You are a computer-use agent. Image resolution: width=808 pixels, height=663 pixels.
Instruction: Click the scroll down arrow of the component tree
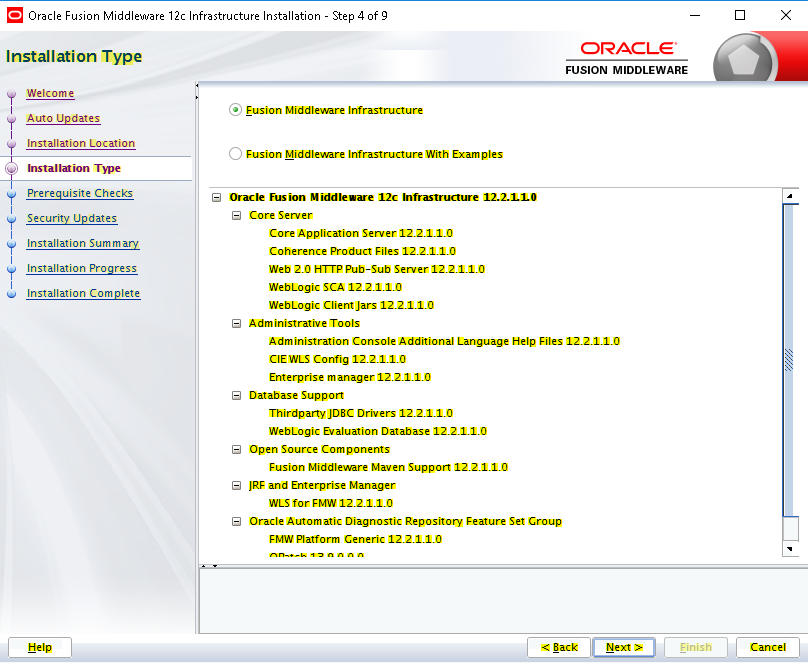[790, 549]
